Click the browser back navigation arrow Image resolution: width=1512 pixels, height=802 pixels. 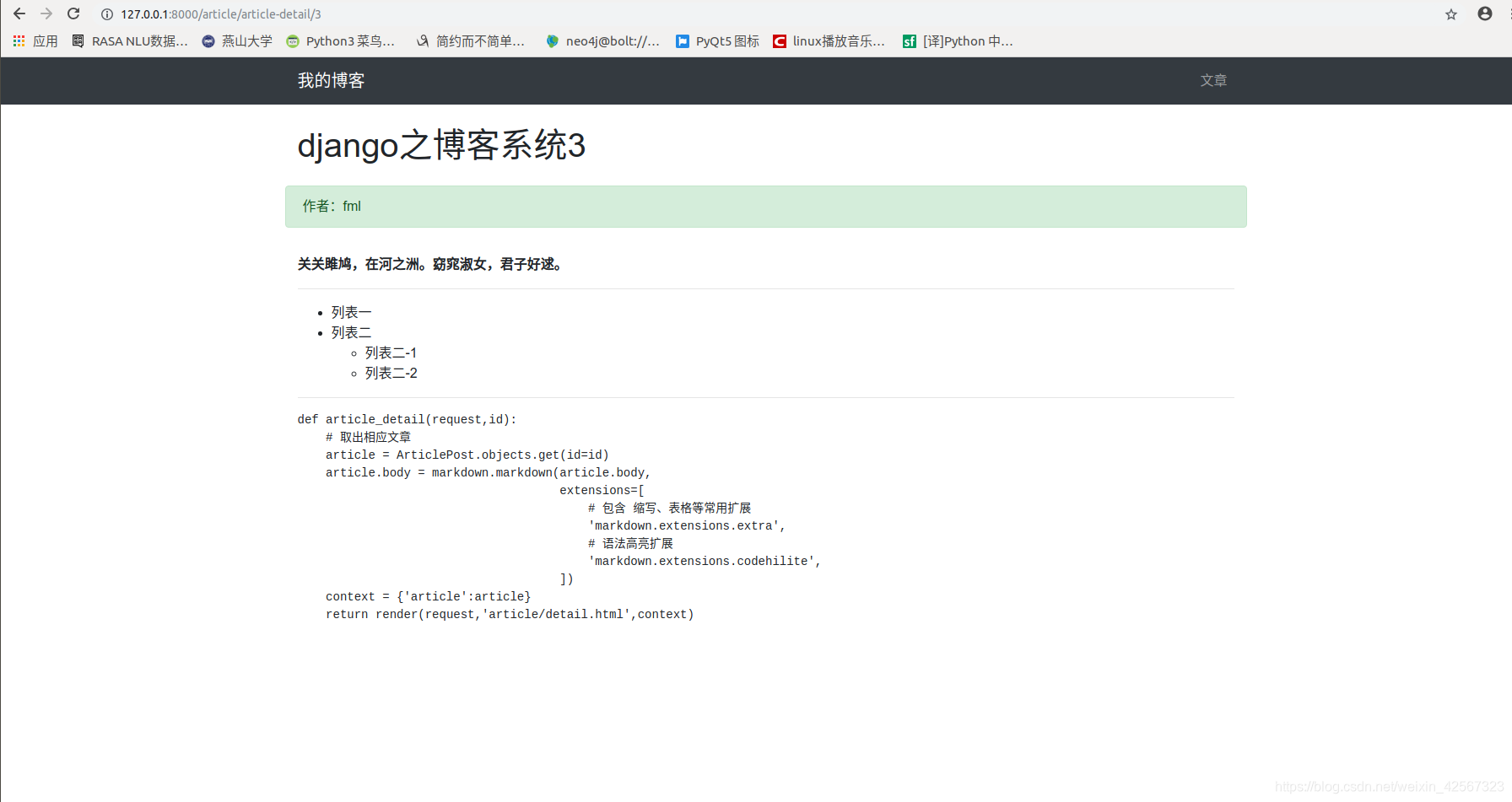coord(19,13)
